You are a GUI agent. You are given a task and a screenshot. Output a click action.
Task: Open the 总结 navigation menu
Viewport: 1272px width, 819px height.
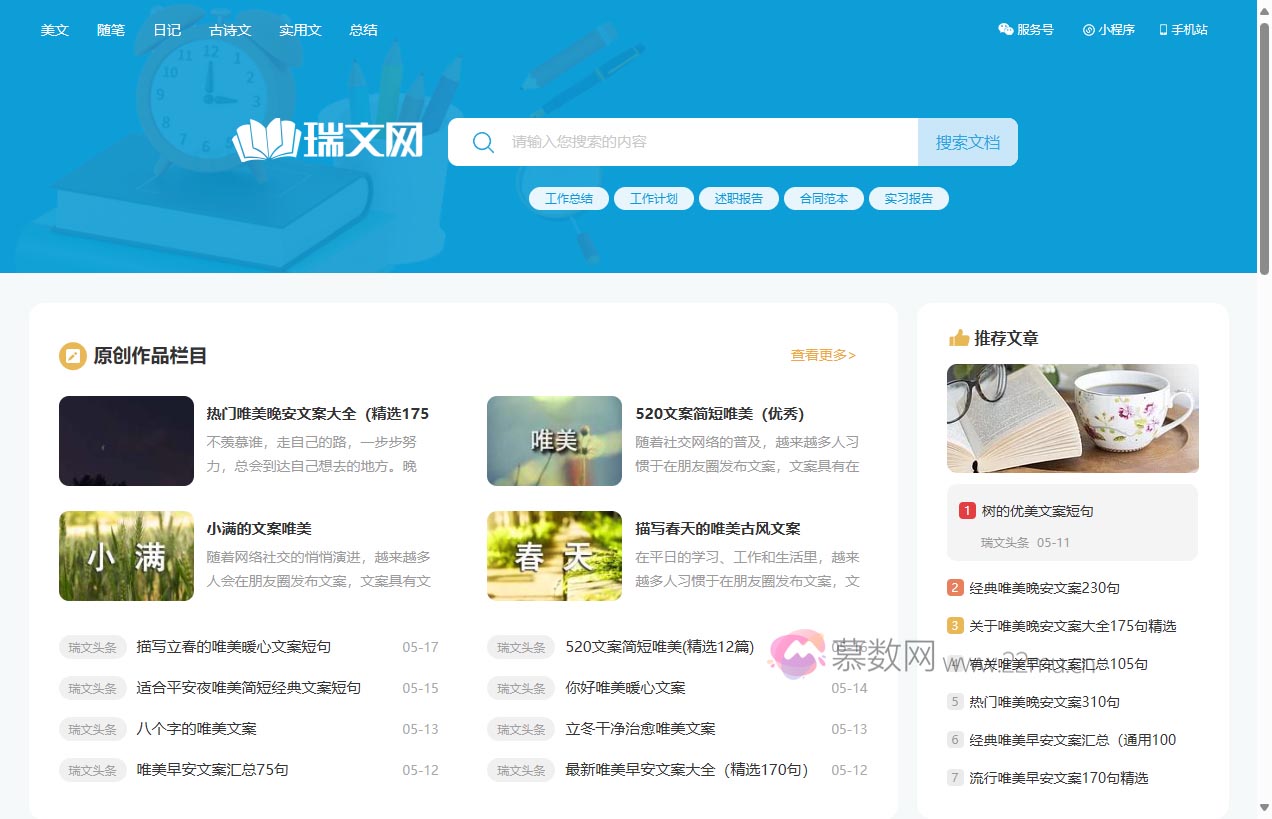point(363,29)
